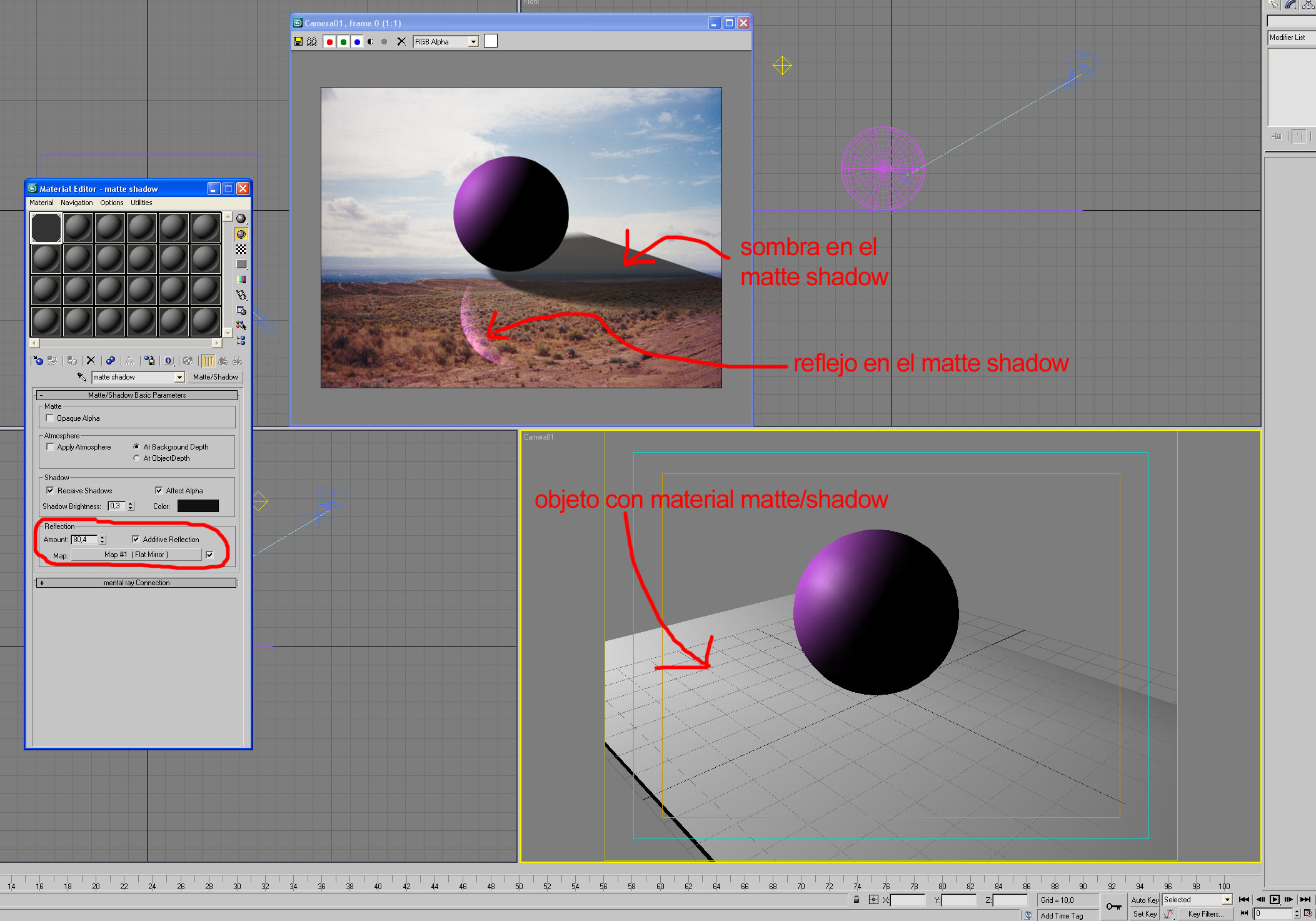This screenshot has height=921, width=1316.
Task: Open the RGB Alpha channel dropdown
Action: tap(473, 42)
